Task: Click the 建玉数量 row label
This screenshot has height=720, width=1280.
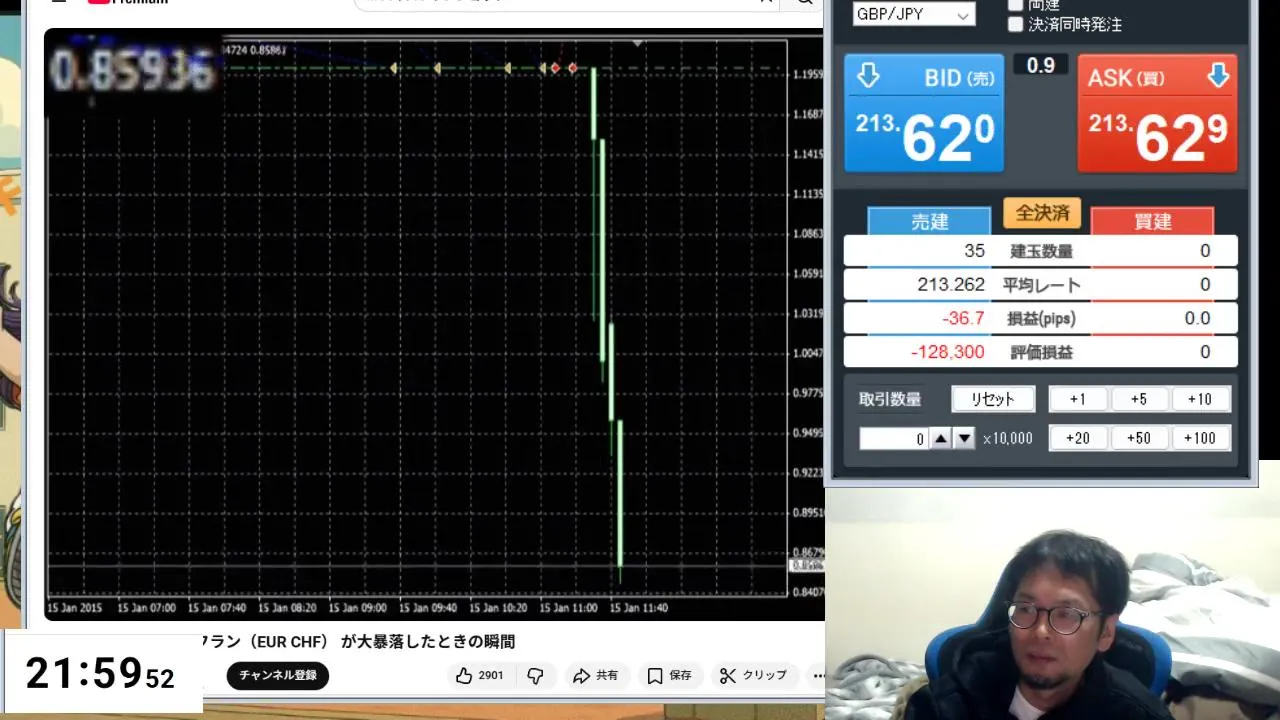Action: coord(1041,251)
